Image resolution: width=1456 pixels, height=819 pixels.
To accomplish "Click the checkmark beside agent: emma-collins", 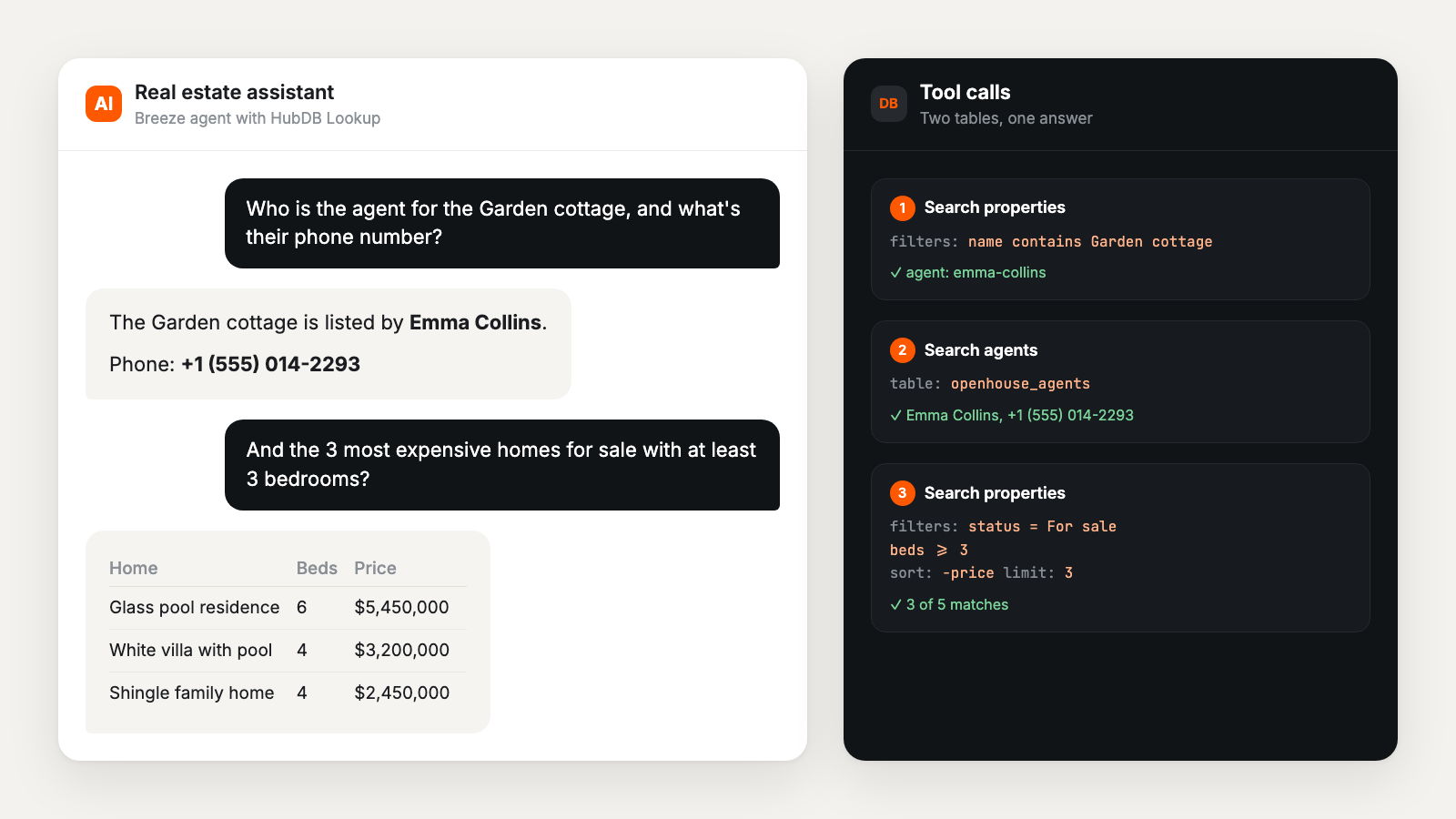I will pos(895,273).
